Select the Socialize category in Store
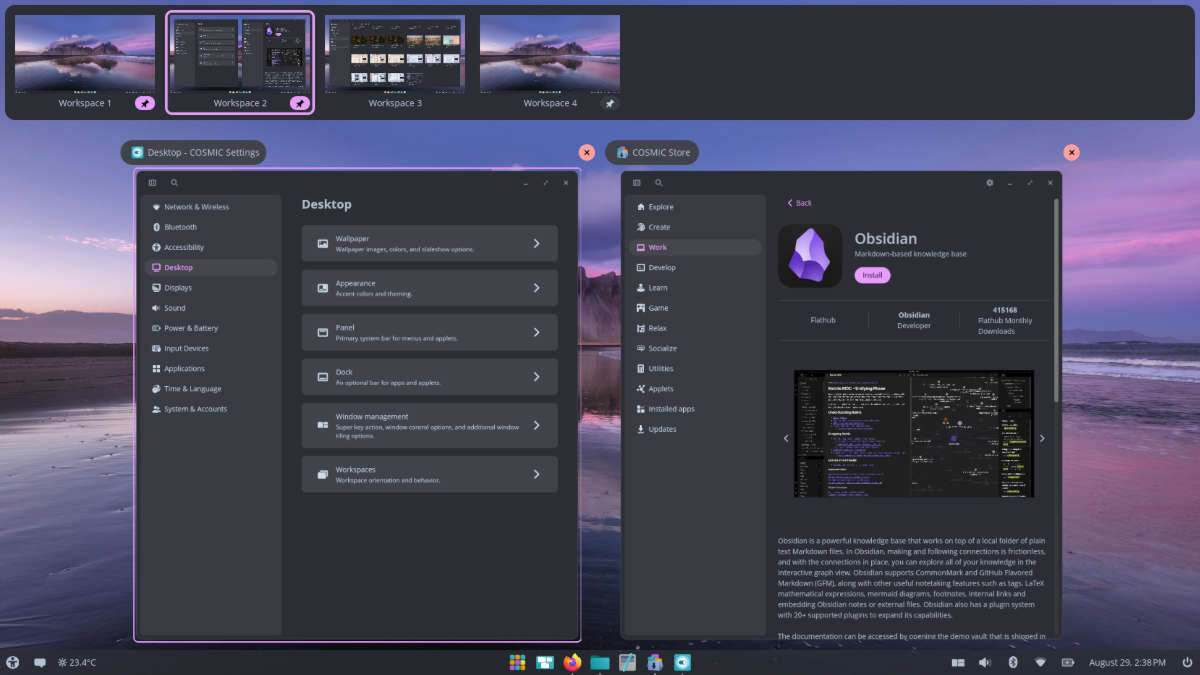 [695, 348]
